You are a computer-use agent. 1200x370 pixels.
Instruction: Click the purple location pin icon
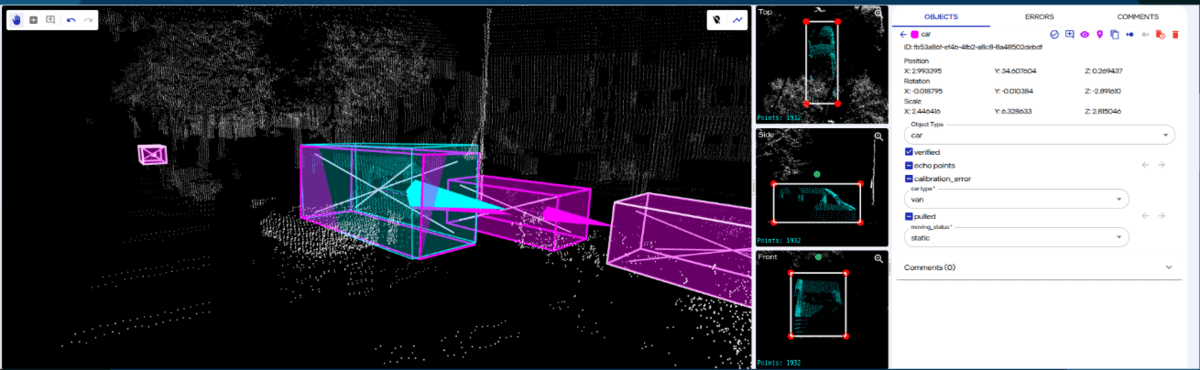click(1099, 34)
